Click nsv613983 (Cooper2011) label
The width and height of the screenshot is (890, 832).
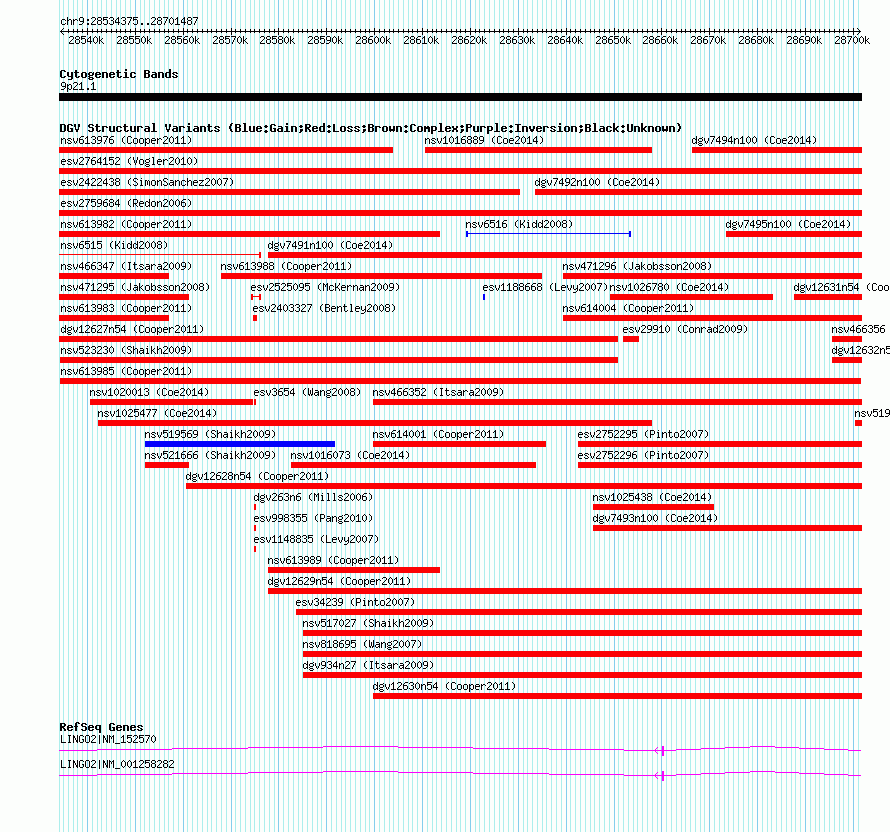[x=126, y=308]
